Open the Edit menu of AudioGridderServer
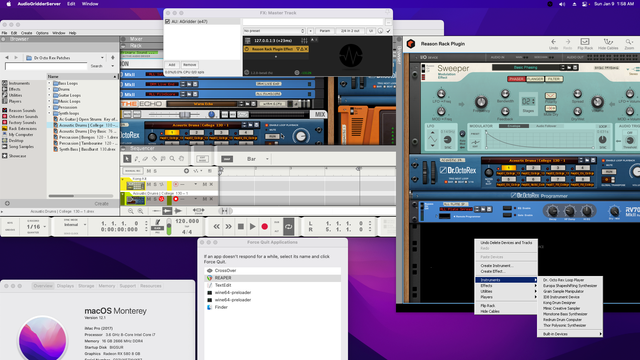This screenshot has width=640, height=360. tap(71, 4)
